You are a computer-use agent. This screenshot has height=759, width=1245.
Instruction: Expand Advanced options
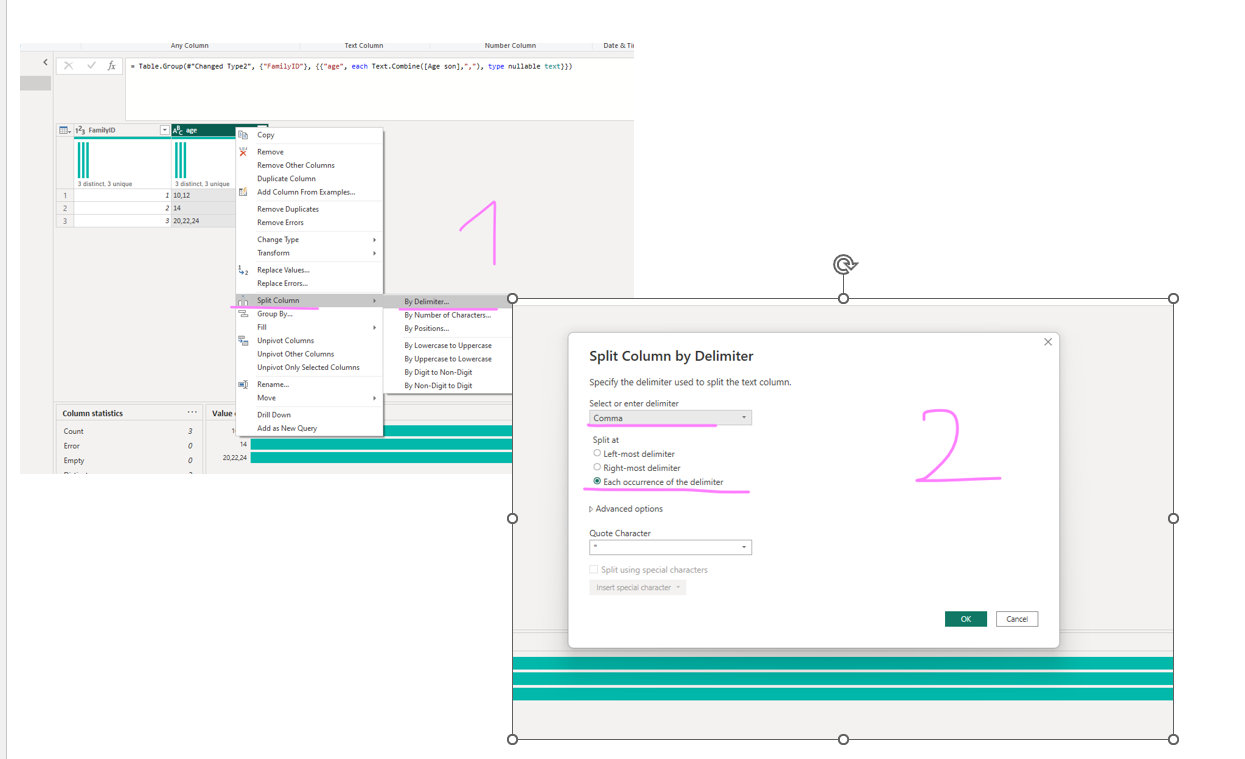pos(626,509)
